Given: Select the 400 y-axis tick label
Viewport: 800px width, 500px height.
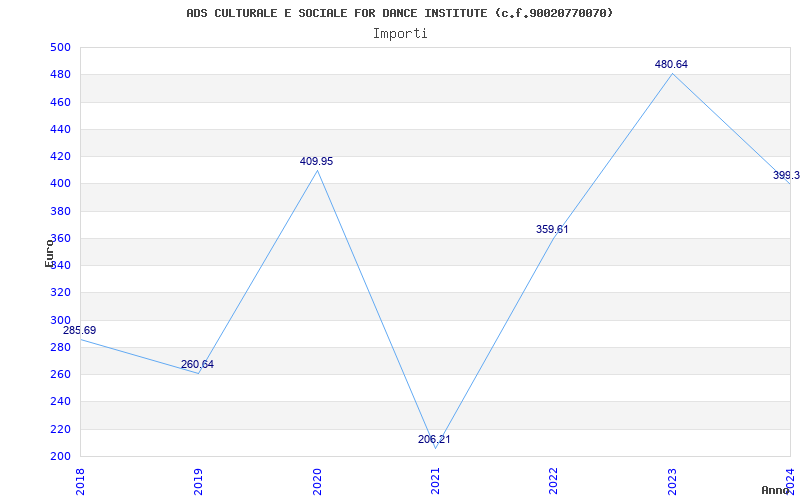Looking at the screenshot, I should pos(60,184).
